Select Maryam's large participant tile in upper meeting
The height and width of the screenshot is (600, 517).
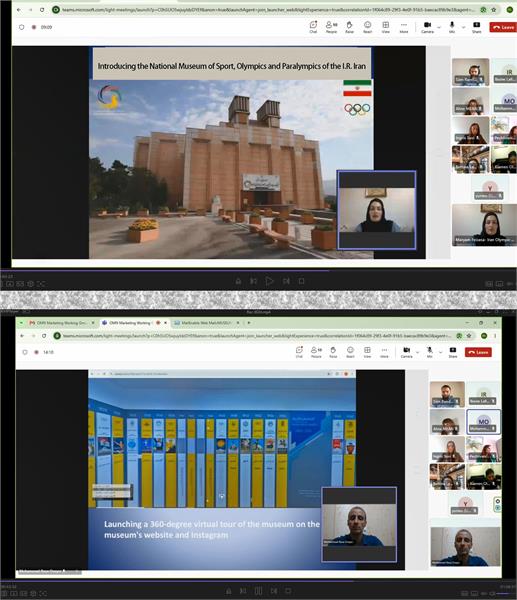[x=484, y=224]
